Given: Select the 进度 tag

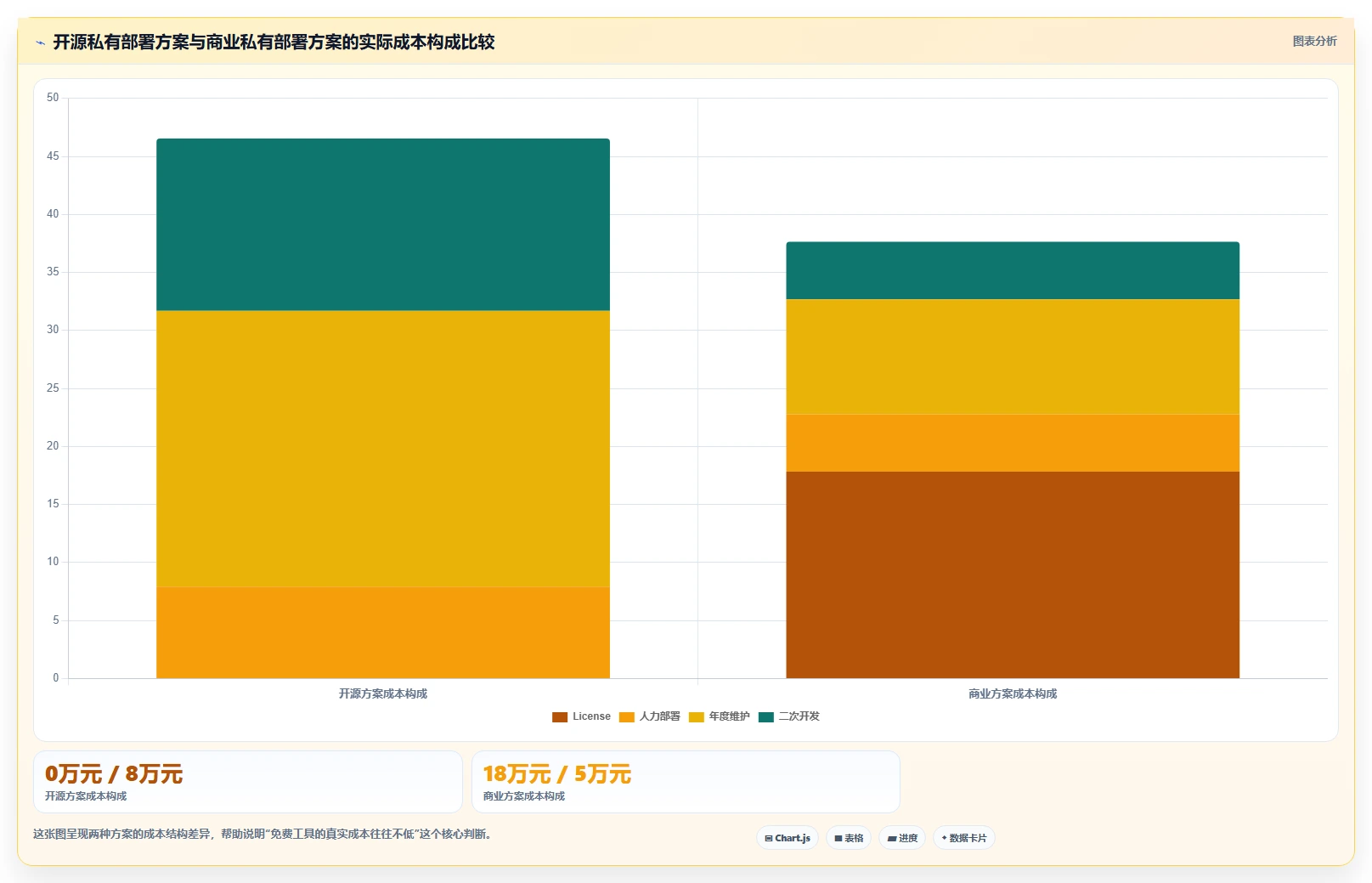Looking at the screenshot, I should pyautogui.click(x=902, y=838).
